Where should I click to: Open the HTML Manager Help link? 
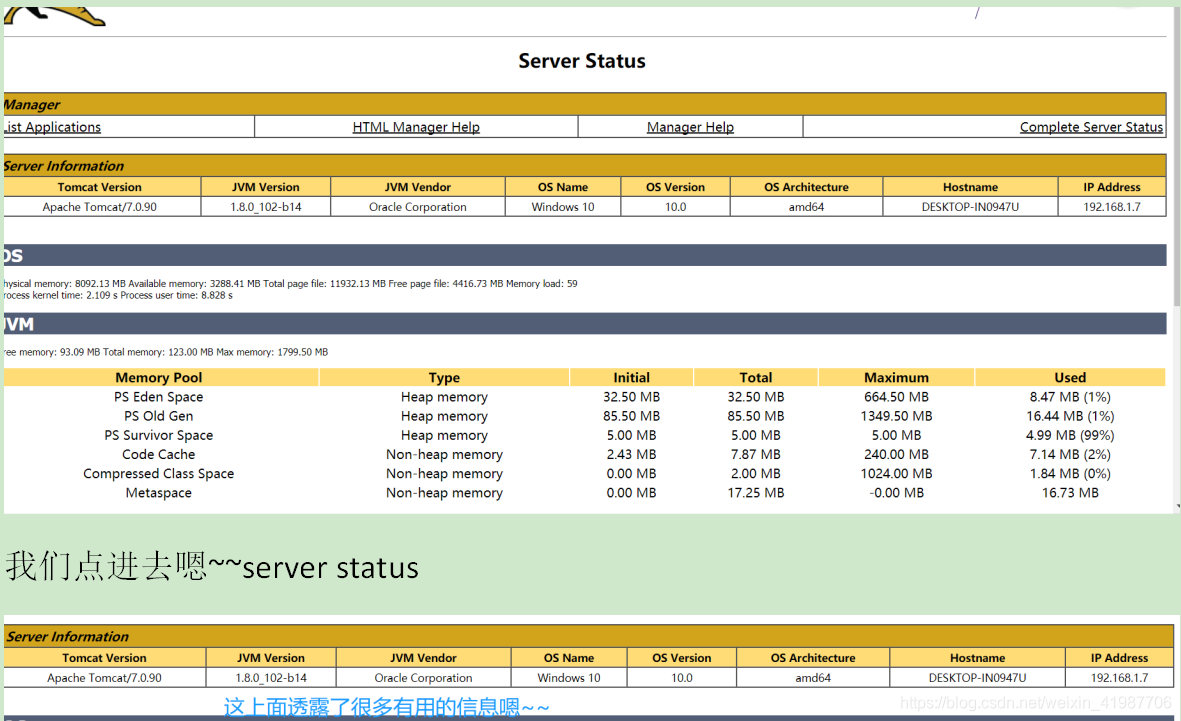pos(416,127)
